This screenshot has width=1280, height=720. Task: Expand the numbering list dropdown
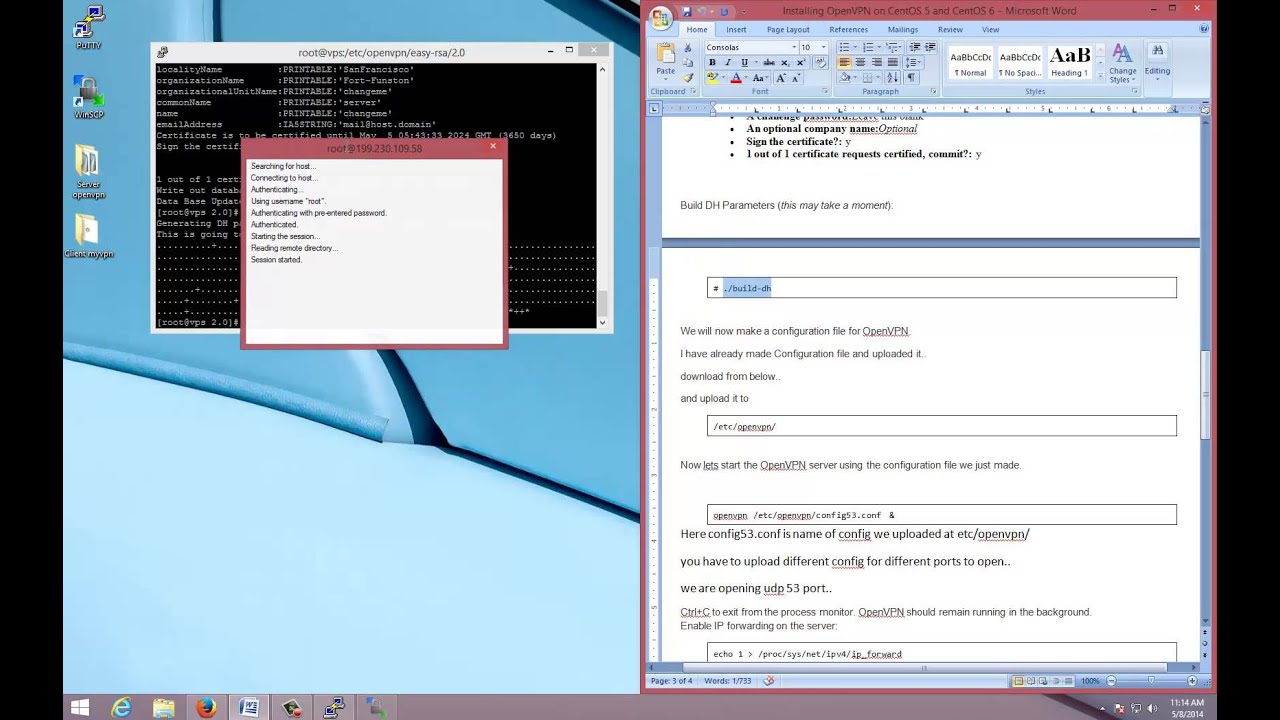pos(879,47)
